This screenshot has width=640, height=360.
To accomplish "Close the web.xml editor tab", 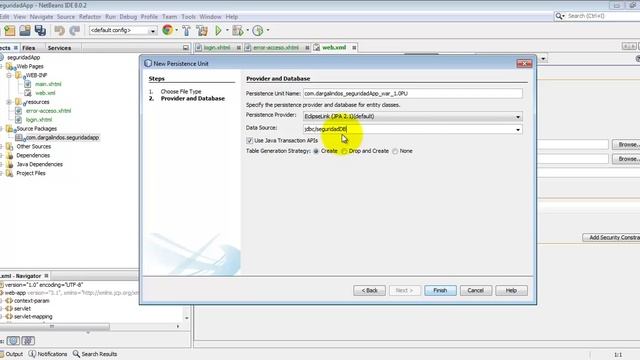I will coord(354,48).
